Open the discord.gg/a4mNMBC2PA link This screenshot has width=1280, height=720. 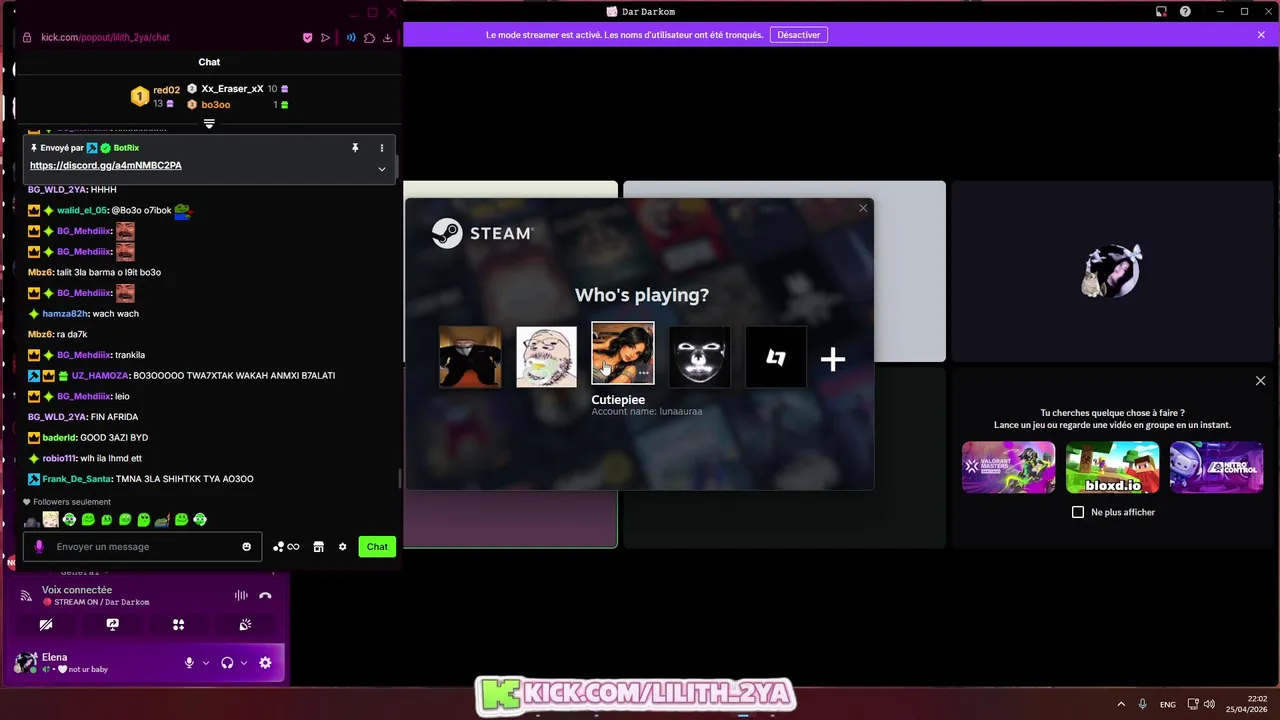[x=106, y=165]
